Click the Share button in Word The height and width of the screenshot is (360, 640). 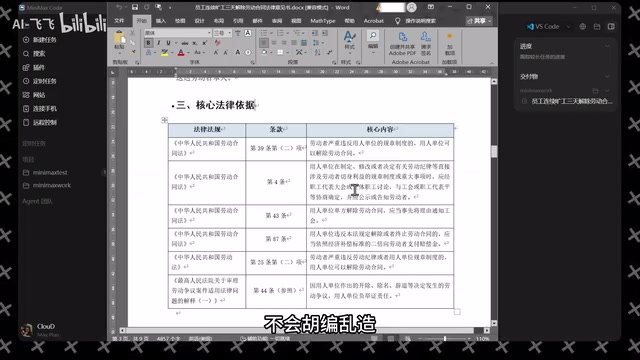479,21
